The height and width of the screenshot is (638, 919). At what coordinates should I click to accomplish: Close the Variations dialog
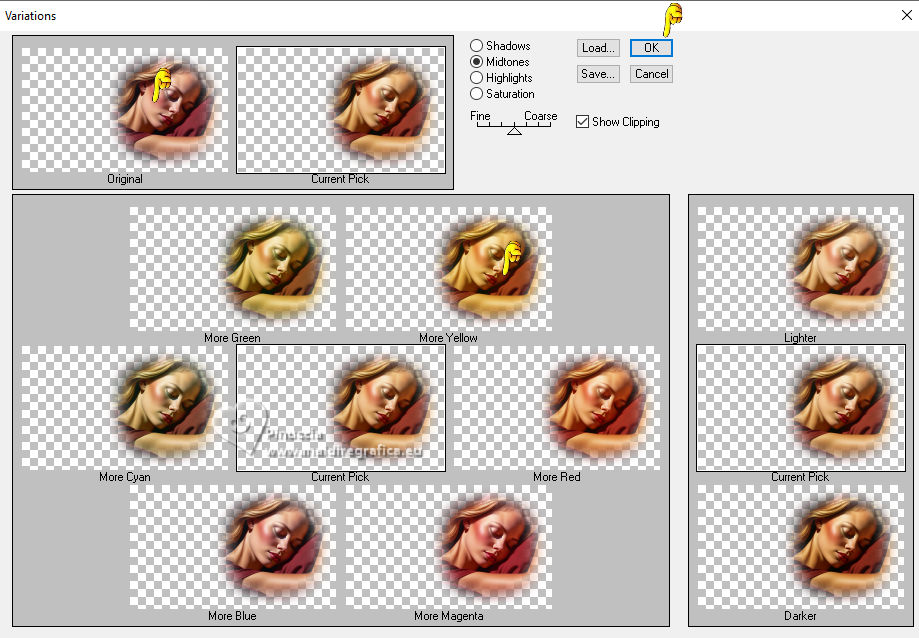[x=906, y=15]
